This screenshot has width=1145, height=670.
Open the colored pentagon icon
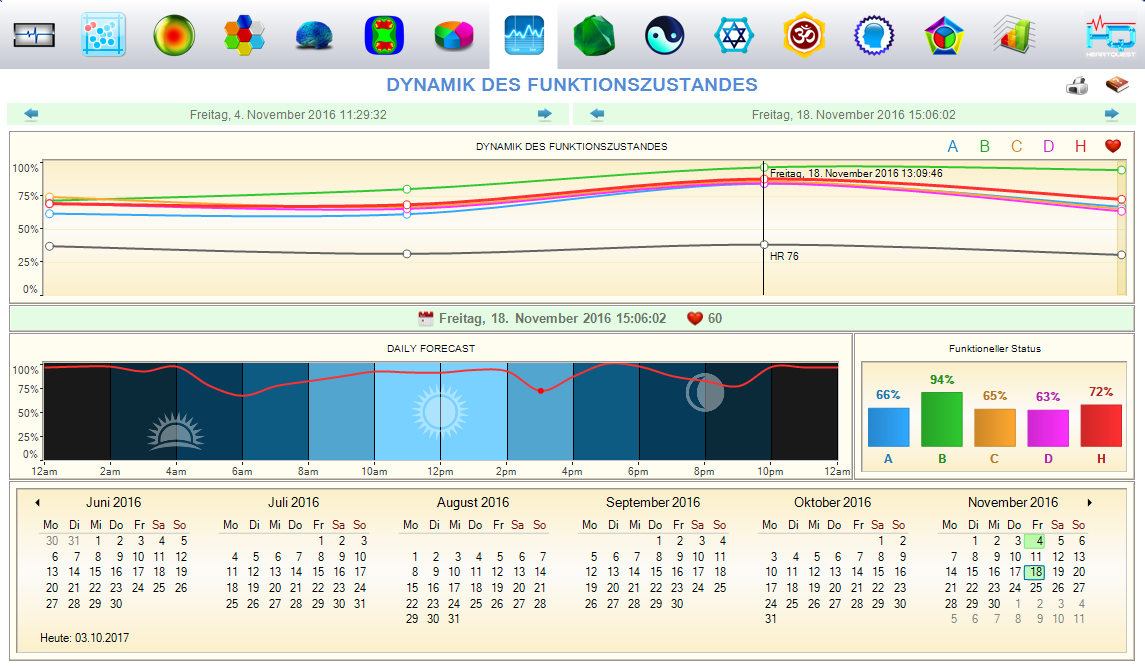pyautogui.click(x=943, y=35)
